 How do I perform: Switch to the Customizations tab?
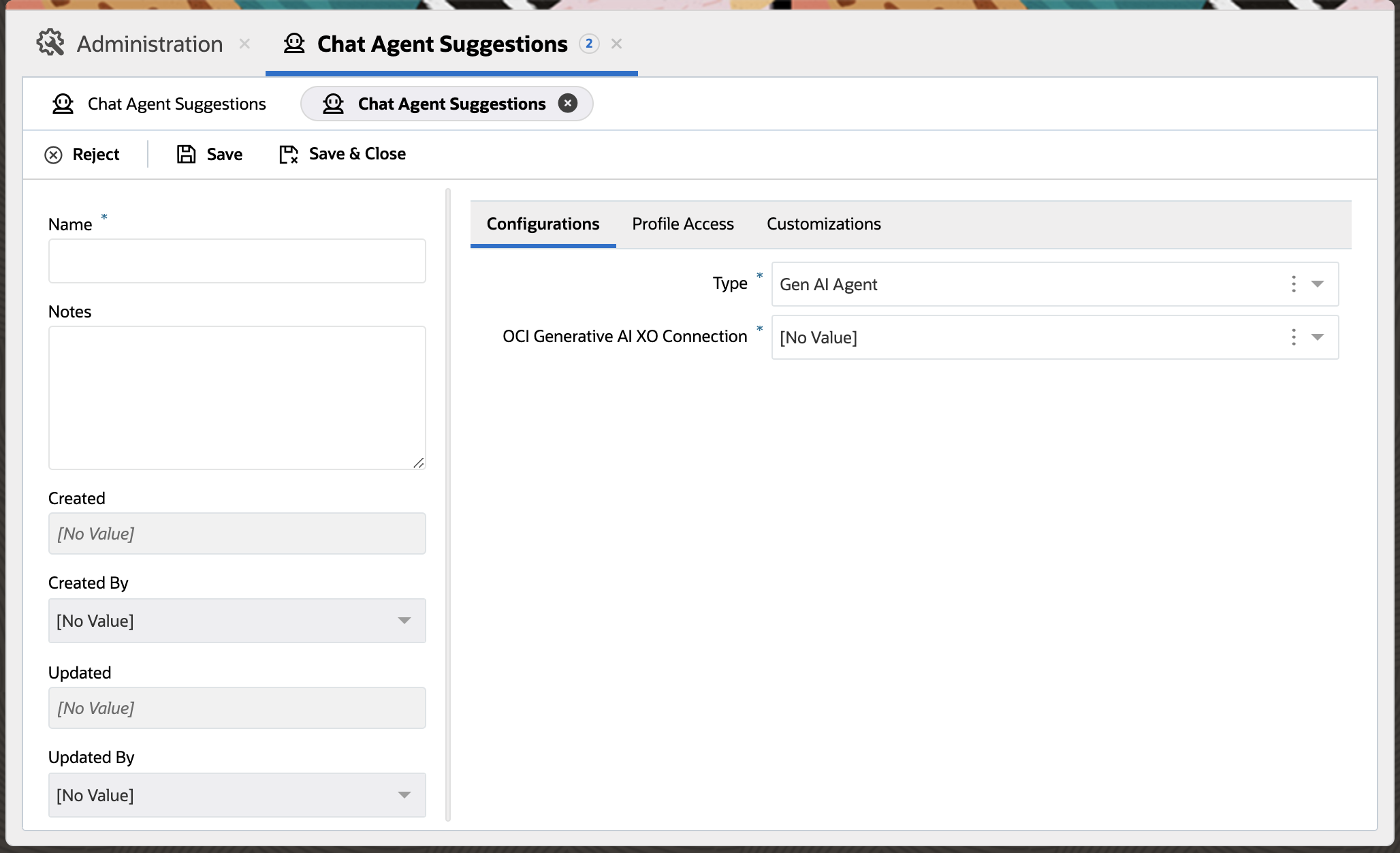tap(823, 223)
